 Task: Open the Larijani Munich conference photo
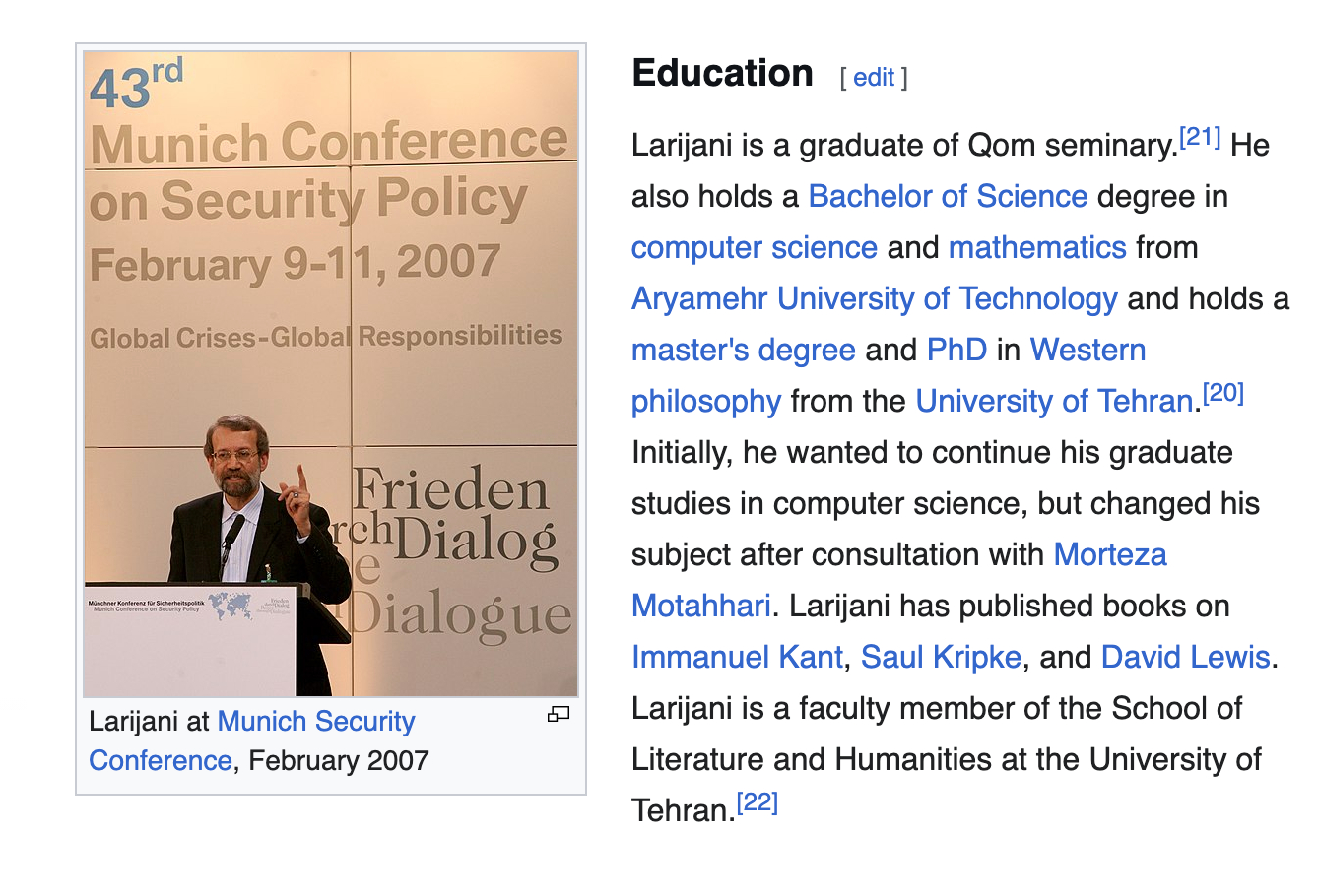tap(331, 374)
